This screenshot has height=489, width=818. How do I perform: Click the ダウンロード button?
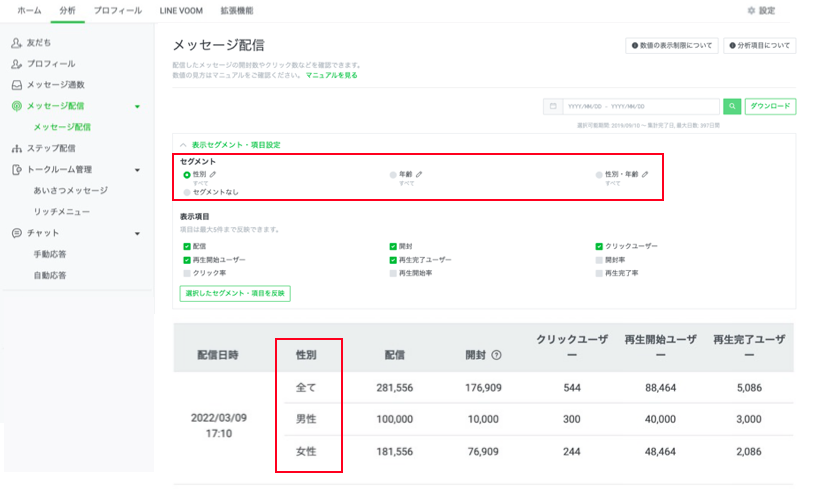(770, 106)
